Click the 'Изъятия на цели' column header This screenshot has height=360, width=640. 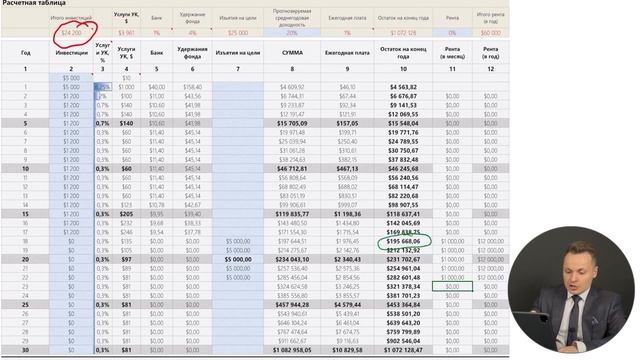(238, 53)
